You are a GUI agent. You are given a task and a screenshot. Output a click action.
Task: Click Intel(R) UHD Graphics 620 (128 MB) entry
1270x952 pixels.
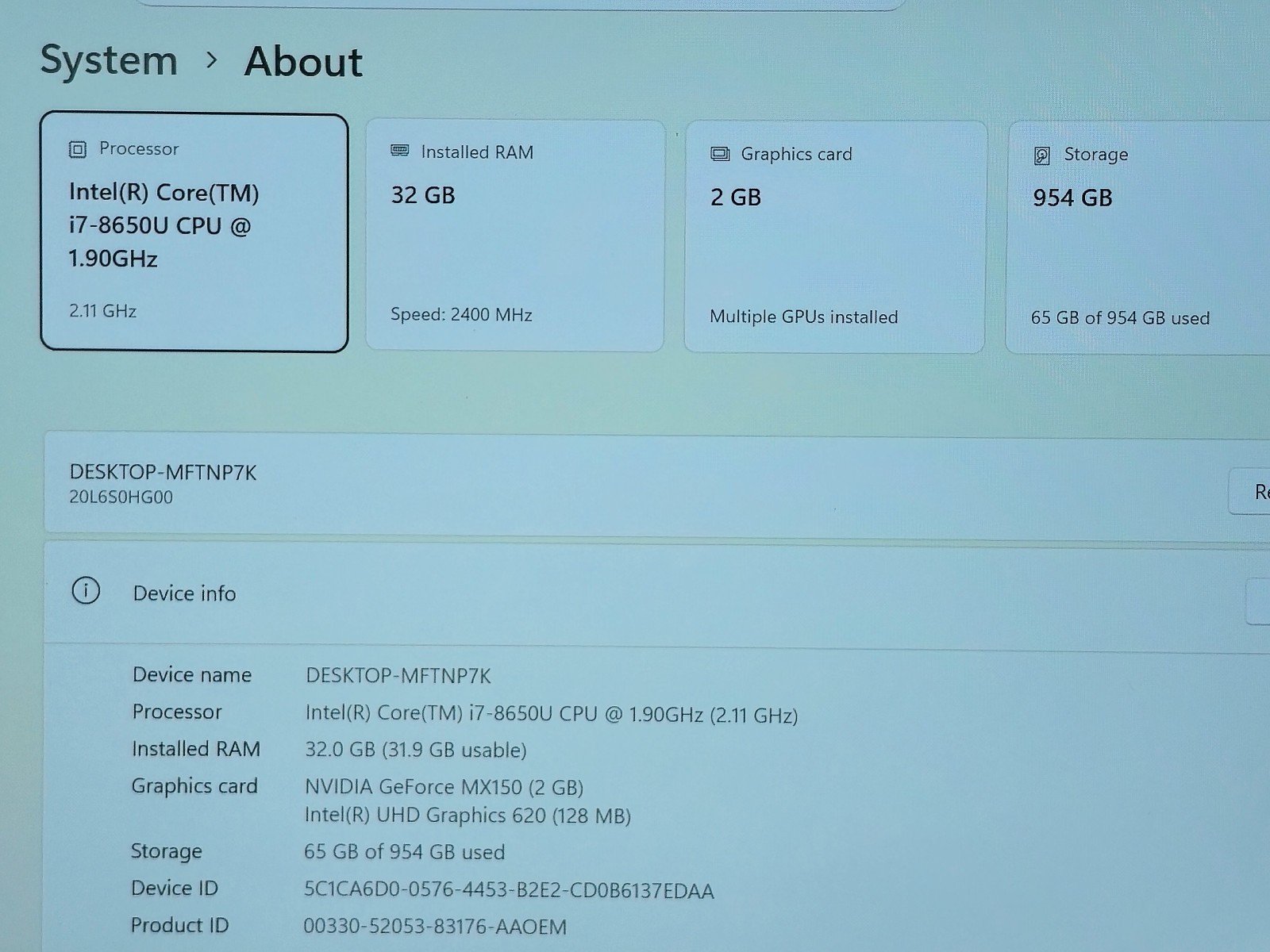click(468, 816)
